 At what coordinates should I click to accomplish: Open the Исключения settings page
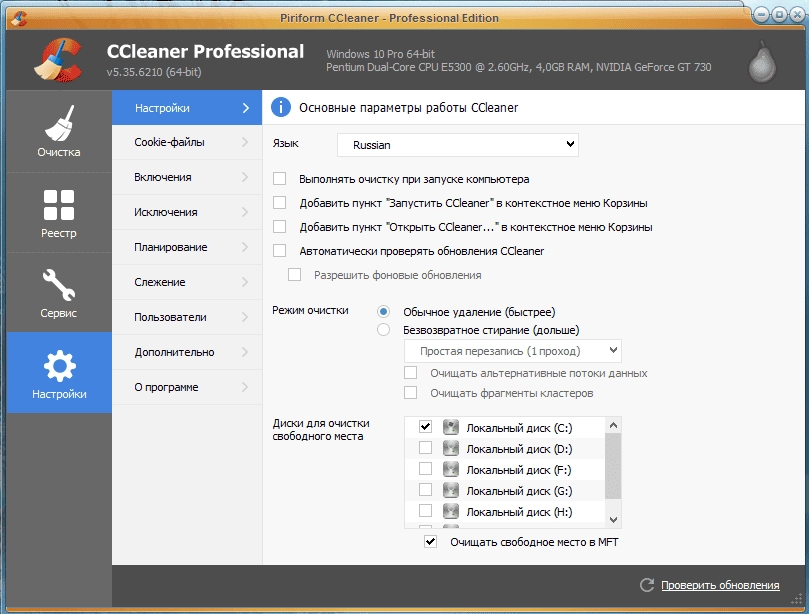click(x=187, y=212)
